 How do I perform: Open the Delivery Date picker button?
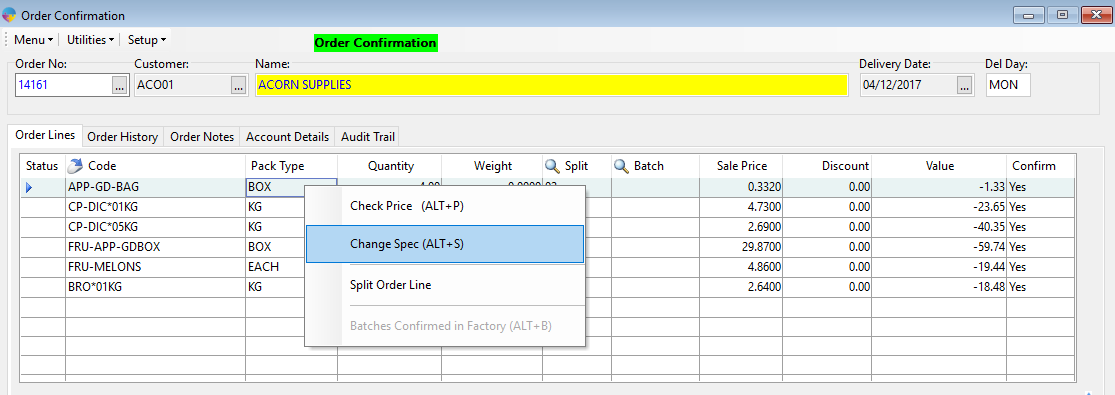tap(964, 85)
